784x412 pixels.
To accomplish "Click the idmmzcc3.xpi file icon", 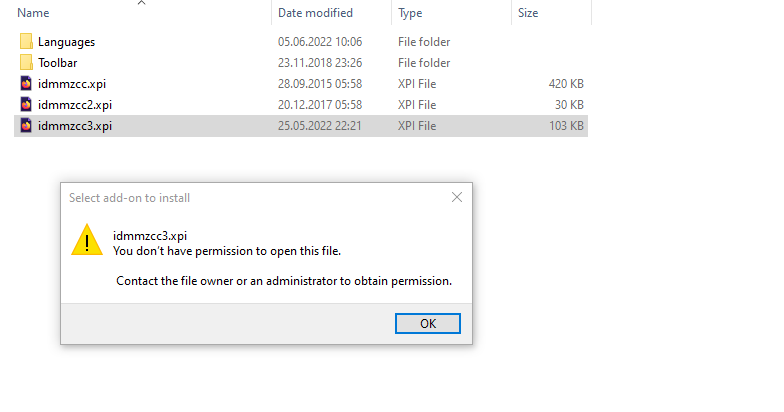I will tap(26, 126).
